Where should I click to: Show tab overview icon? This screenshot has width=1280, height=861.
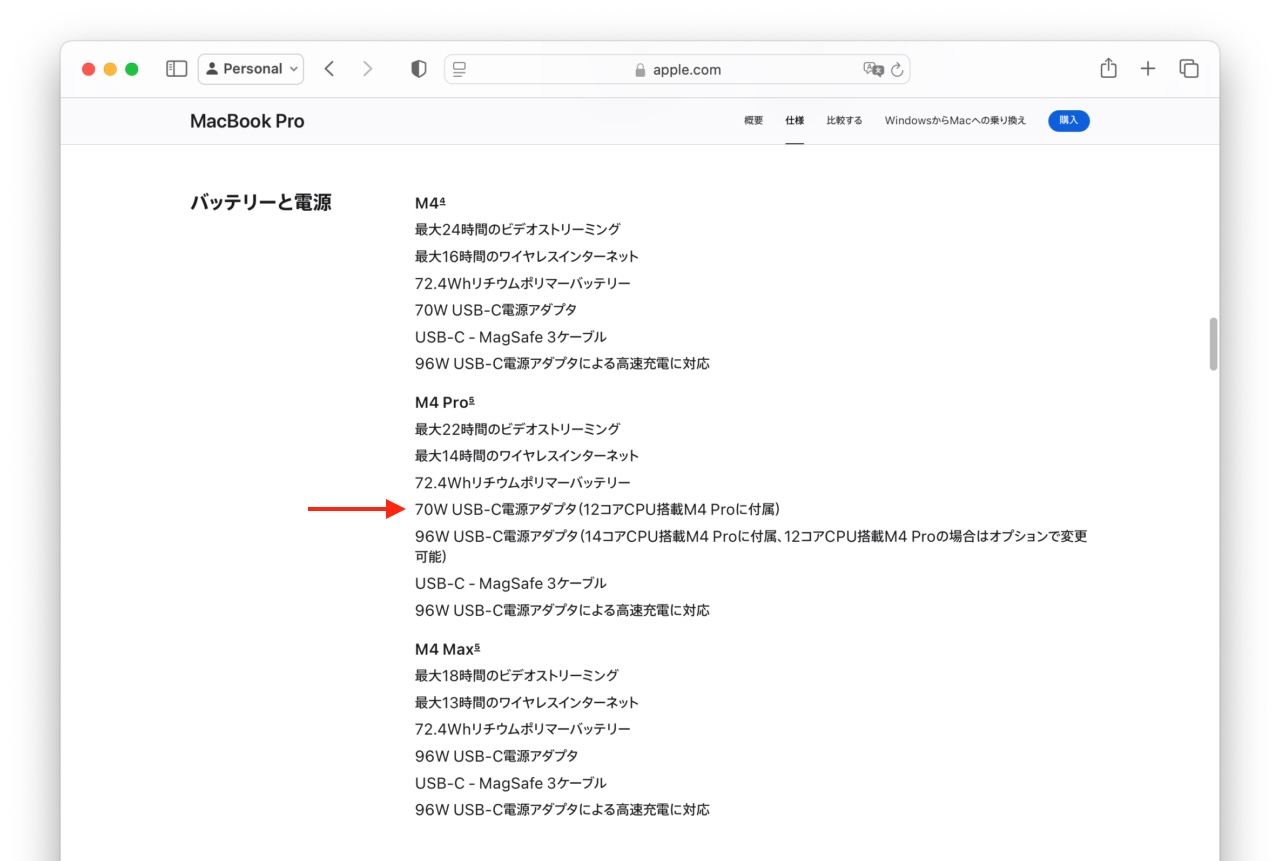[1189, 69]
